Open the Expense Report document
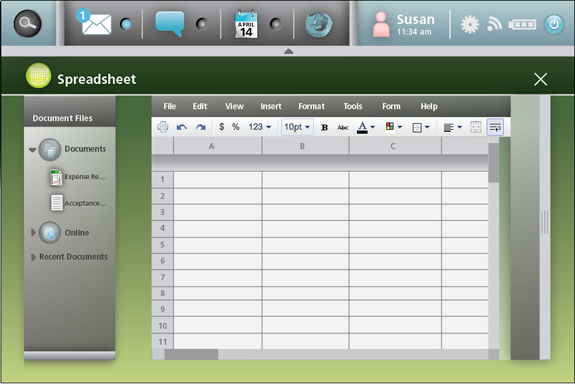The image size is (575, 384). click(x=78, y=177)
